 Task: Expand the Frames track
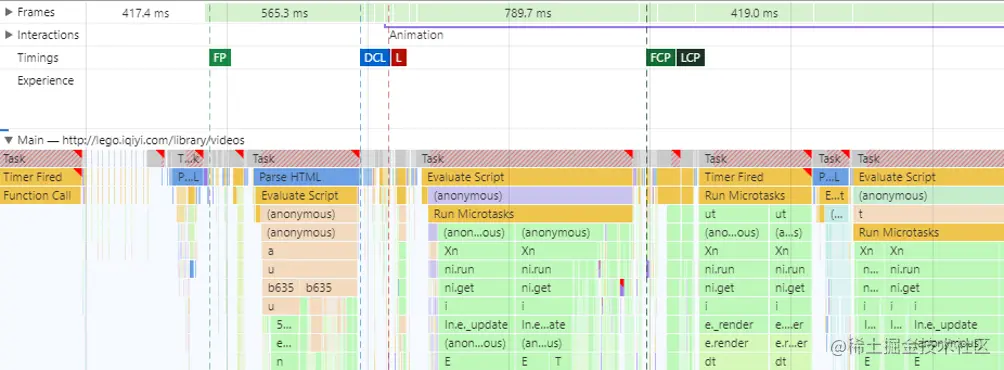(x=9, y=12)
